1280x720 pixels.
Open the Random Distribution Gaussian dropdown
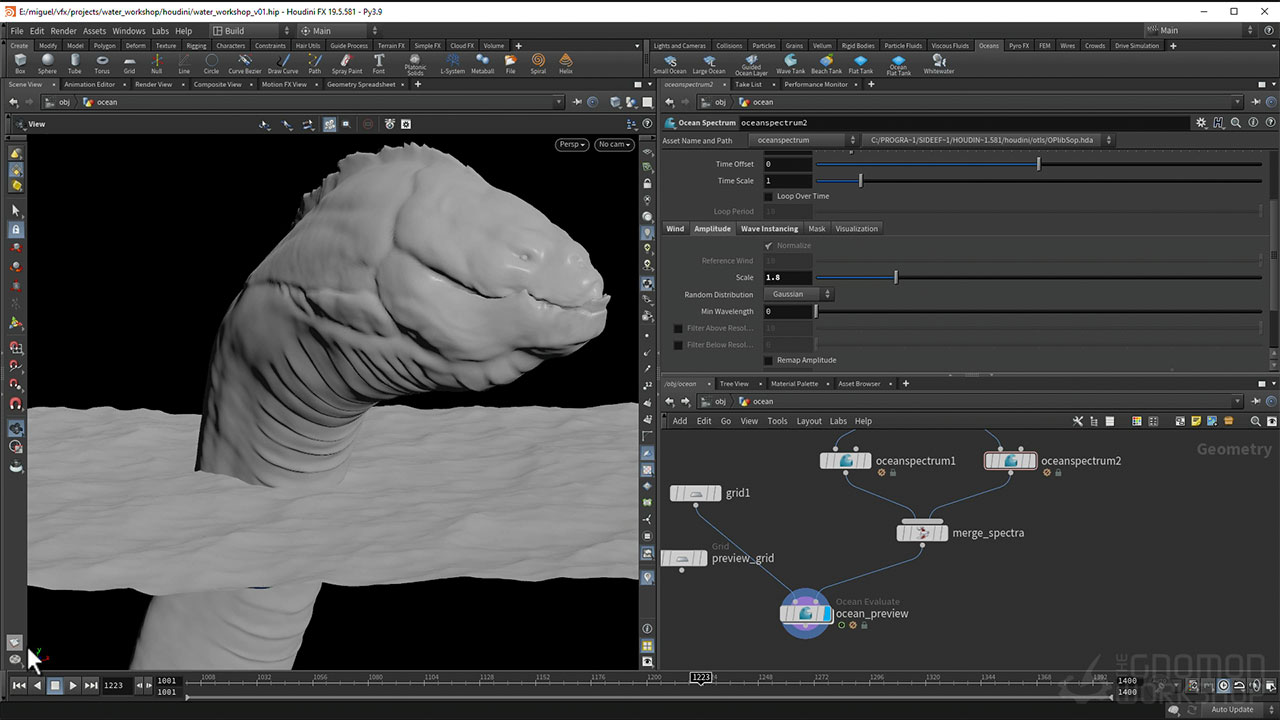pyautogui.click(x=798, y=294)
